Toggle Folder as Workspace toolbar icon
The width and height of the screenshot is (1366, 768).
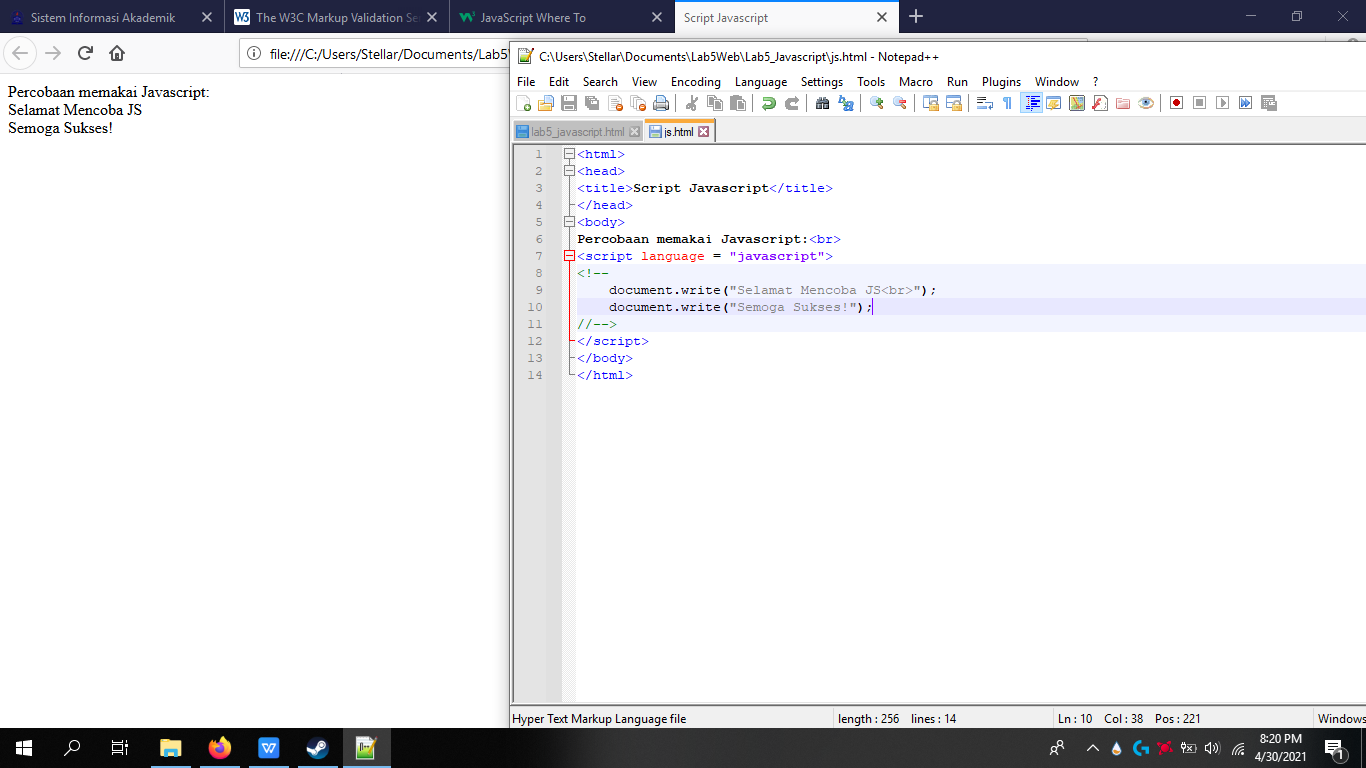click(x=1122, y=103)
